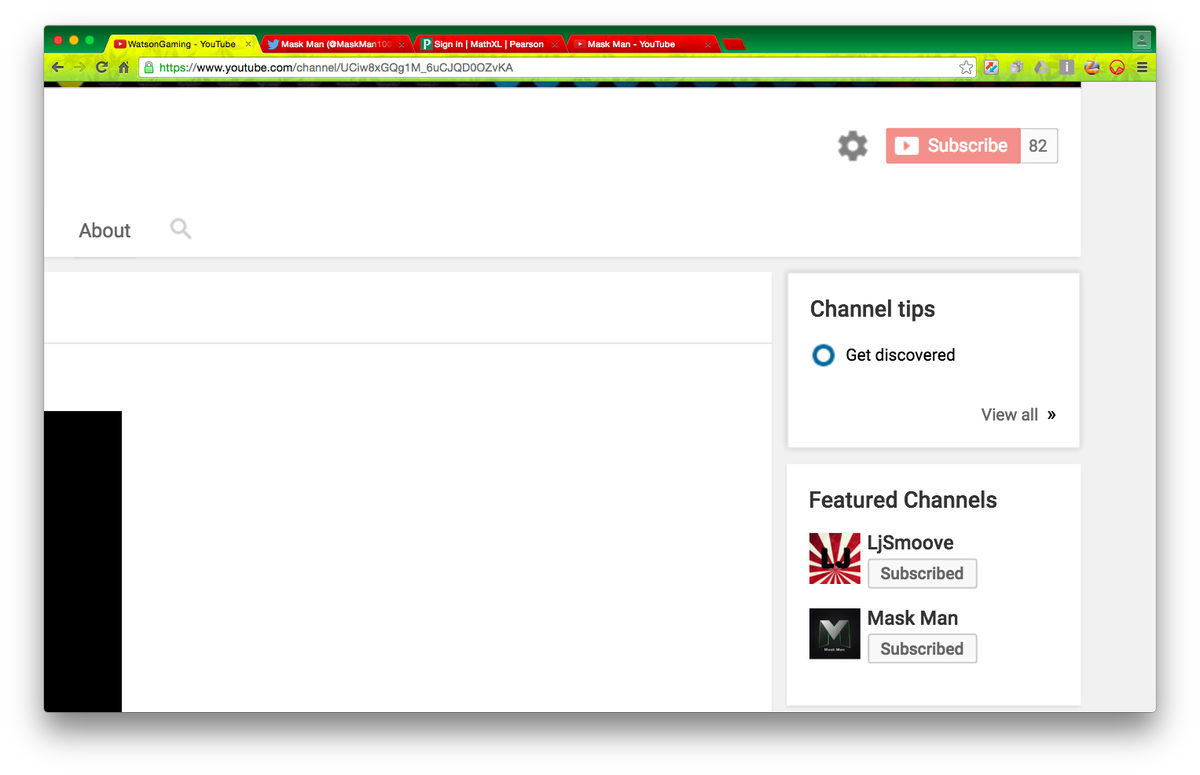
Task: Close the Mask Man Twitter tab
Action: [401, 44]
